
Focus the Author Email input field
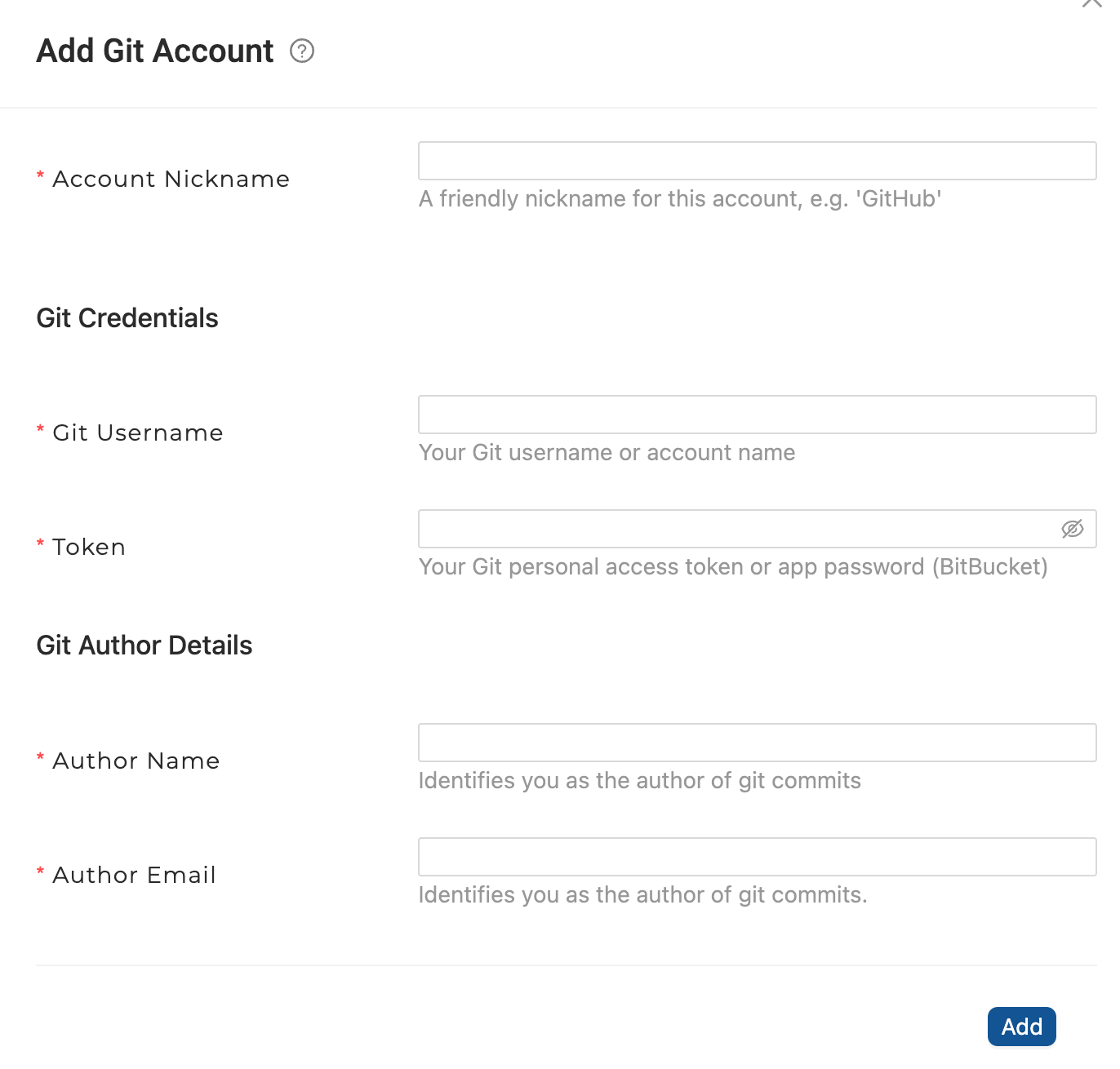point(757,857)
